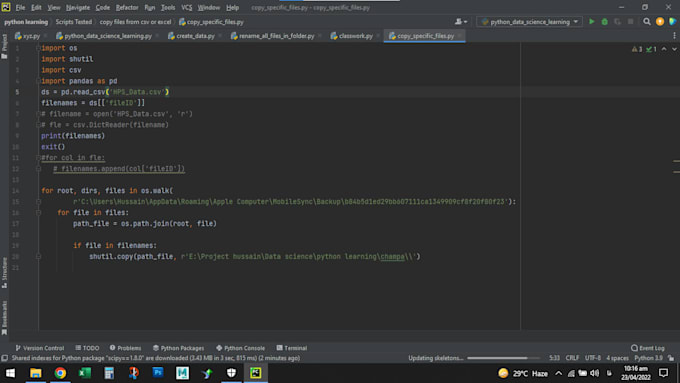Open Version Control tool window
This screenshot has height=383, width=680.
[39, 348]
